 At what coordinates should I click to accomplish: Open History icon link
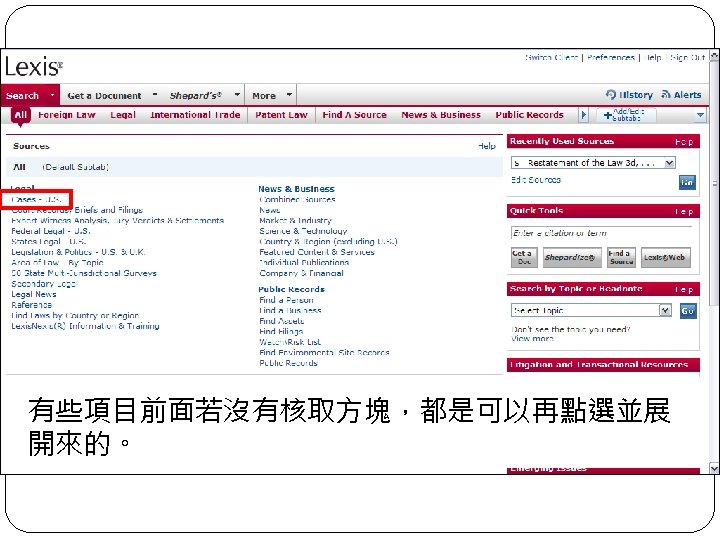pos(629,95)
